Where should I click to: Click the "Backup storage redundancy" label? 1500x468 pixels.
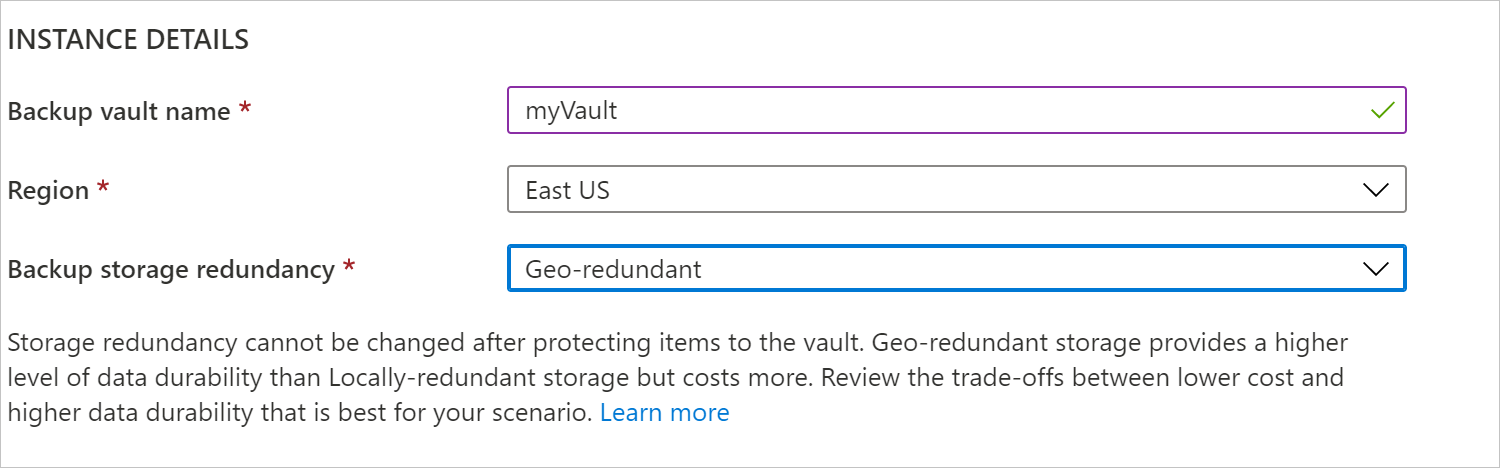click(170, 269)
